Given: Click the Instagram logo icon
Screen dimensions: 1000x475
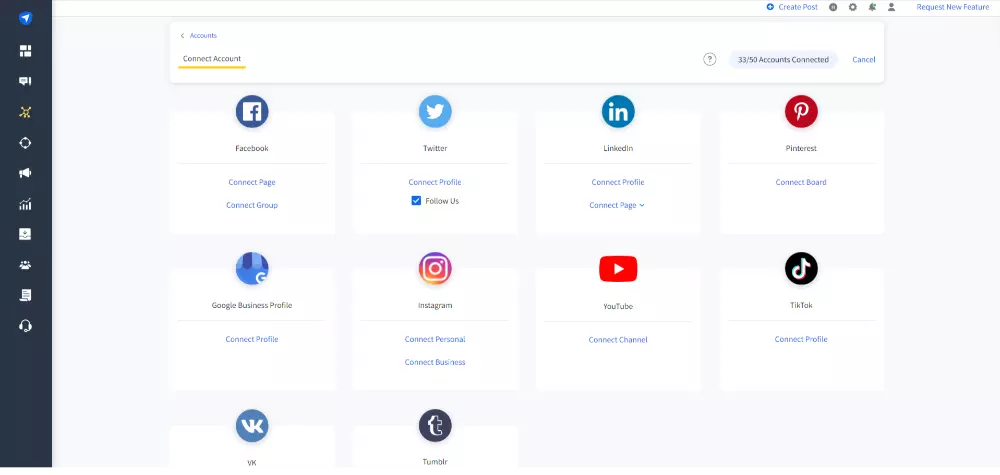Looking at the screenshot, I should 435,268.
